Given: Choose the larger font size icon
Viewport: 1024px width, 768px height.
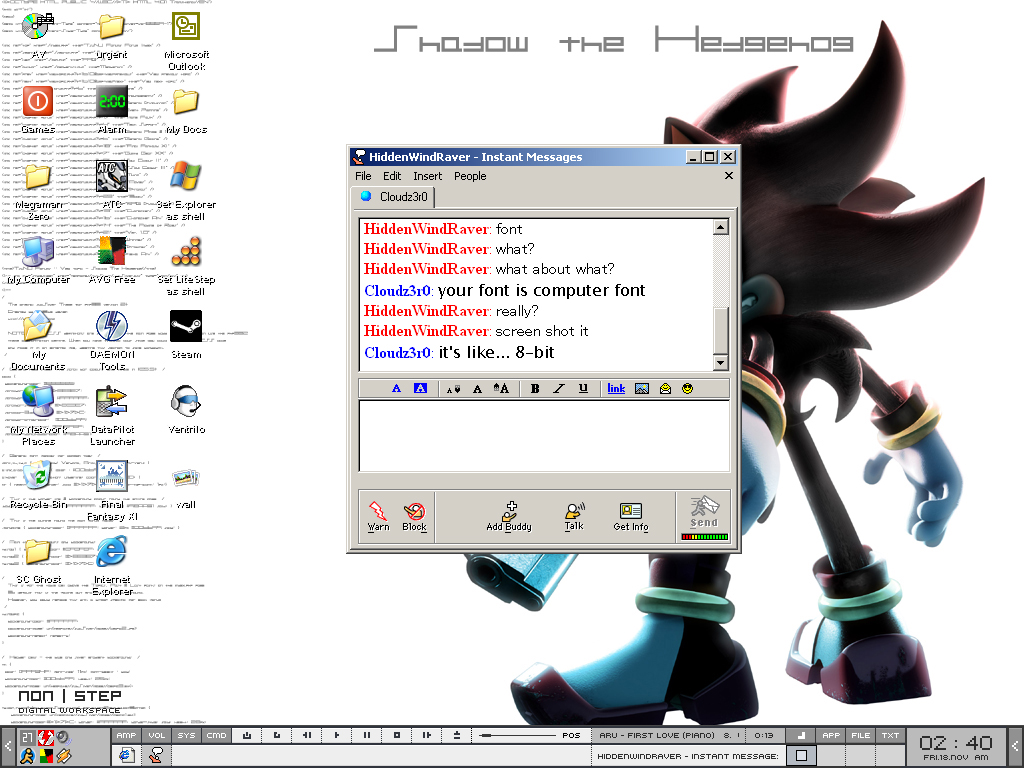Looking at the screenshot, I should (501, 389).
